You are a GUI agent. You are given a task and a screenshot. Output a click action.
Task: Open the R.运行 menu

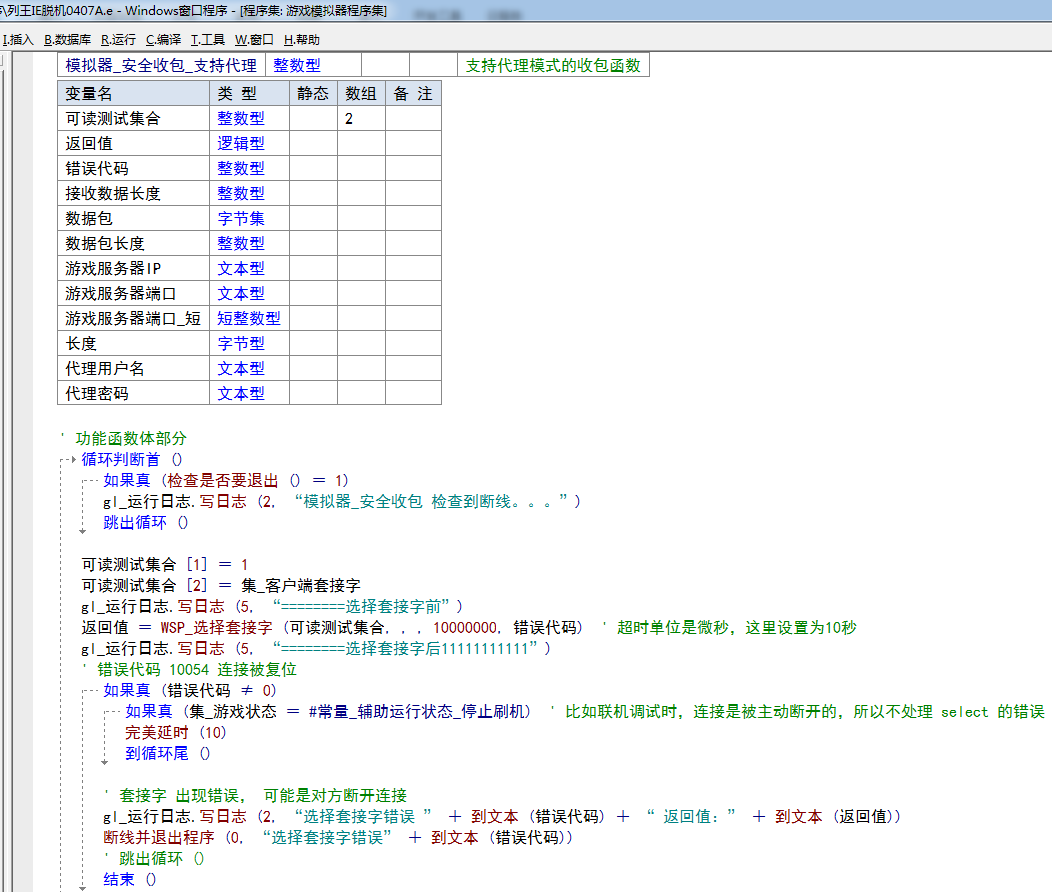118,40
